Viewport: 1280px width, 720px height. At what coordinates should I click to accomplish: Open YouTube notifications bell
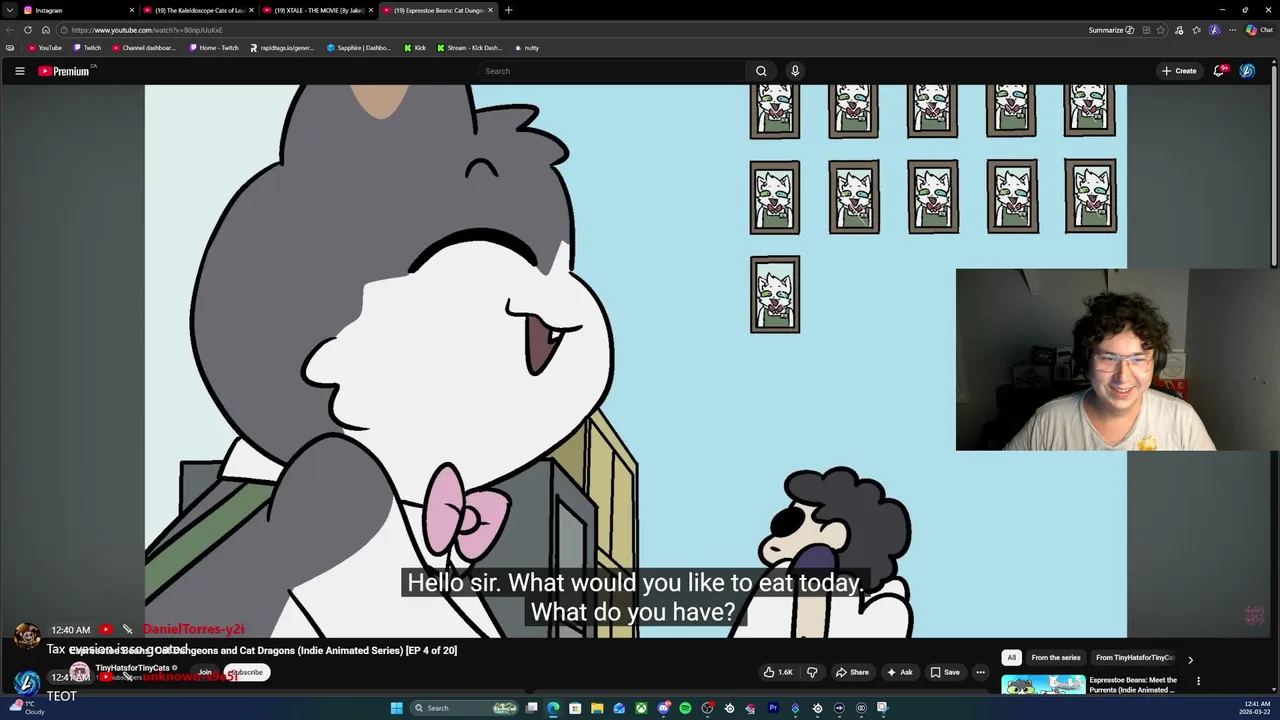(x=1219, y=71)
